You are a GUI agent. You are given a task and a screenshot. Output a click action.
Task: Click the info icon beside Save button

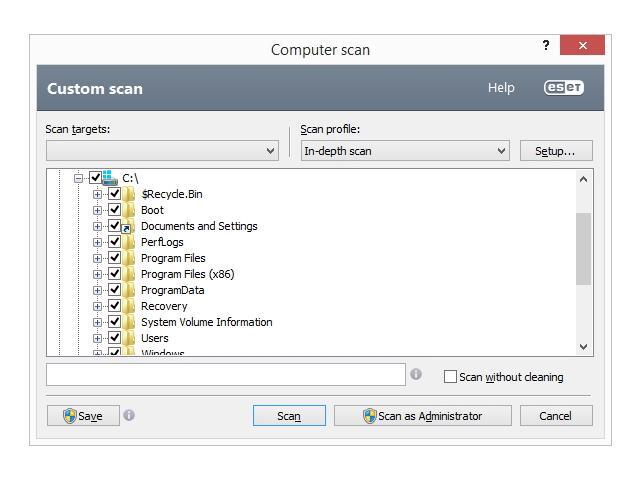pyautogui.click(x=129, y=415)
